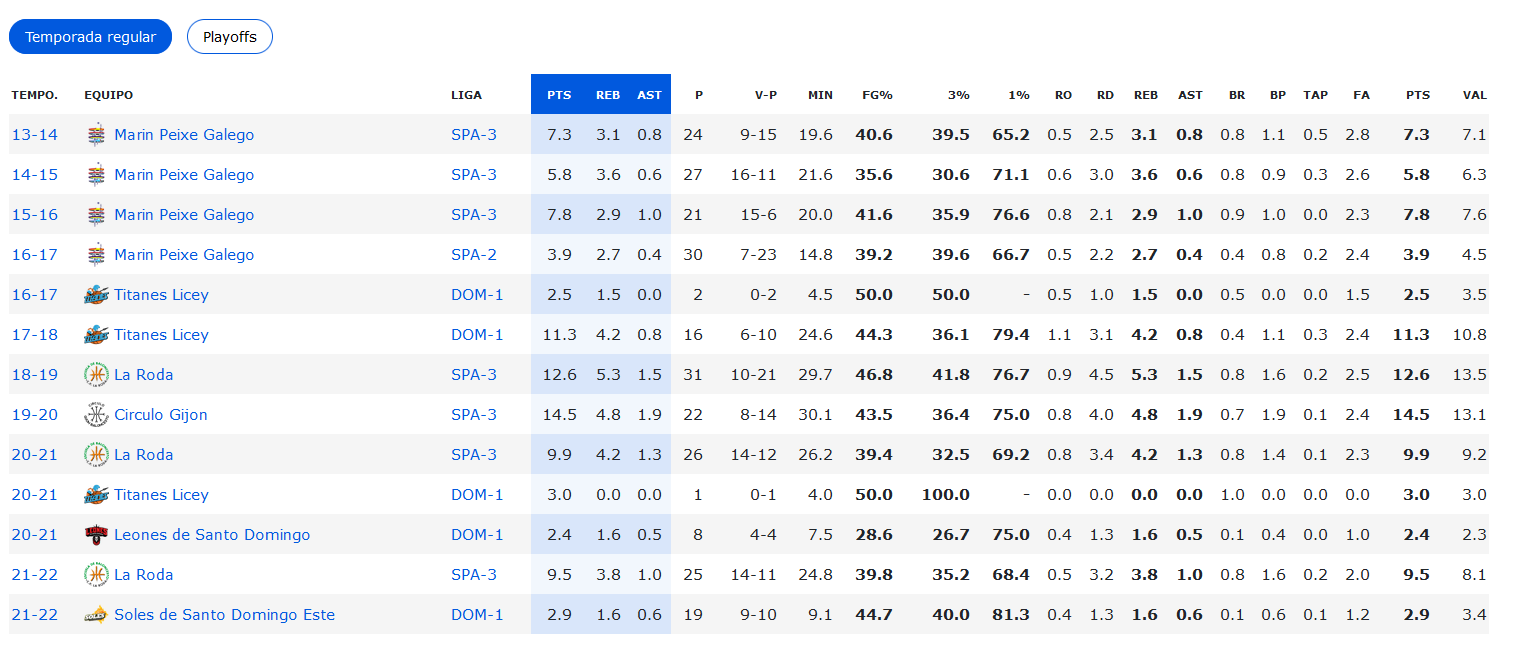Switch to the Playoffs tab

click(x=230, y=37)
